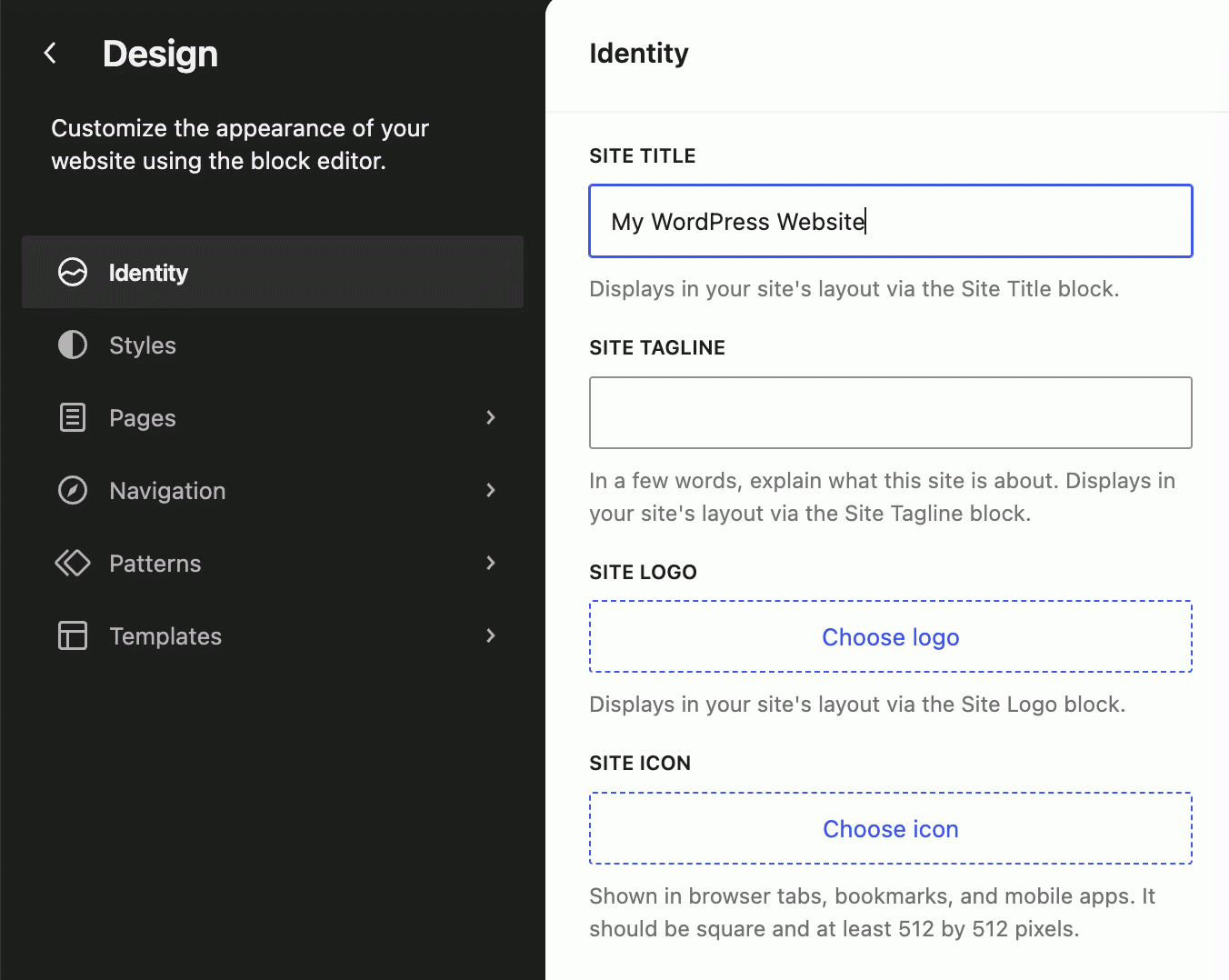Screen dimensions: 1229x980
Task: Expand the Navigation submenu chevron
Action: point(491,490)
